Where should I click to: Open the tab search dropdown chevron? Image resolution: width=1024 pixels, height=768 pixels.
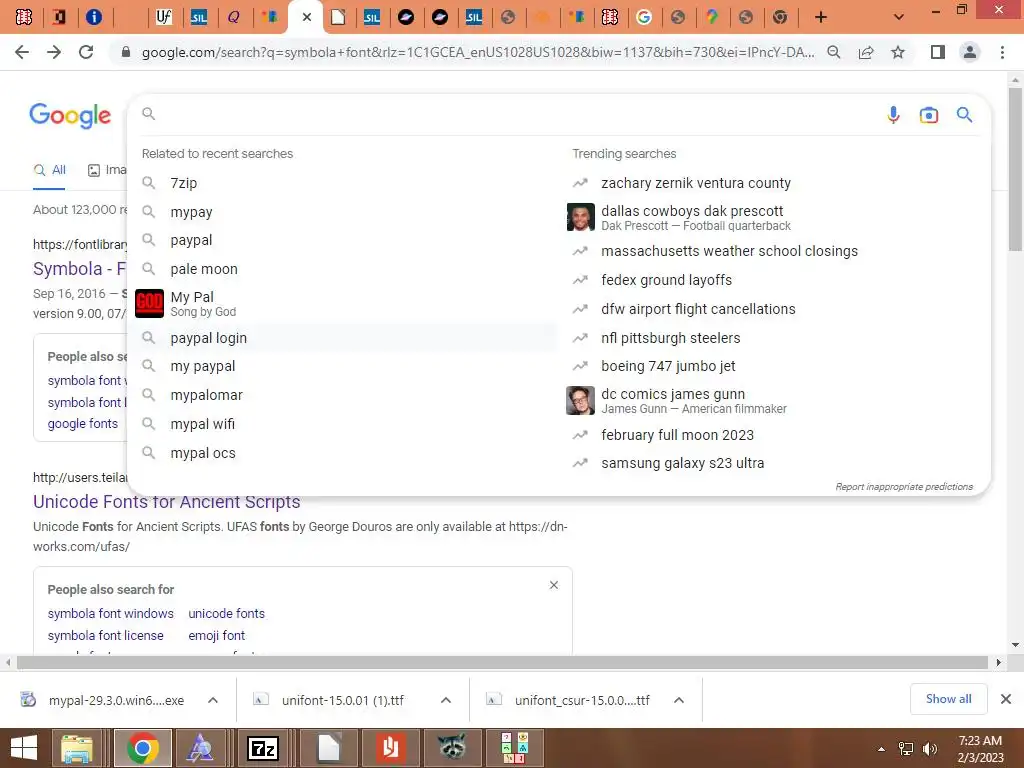[x=899, y=18]
